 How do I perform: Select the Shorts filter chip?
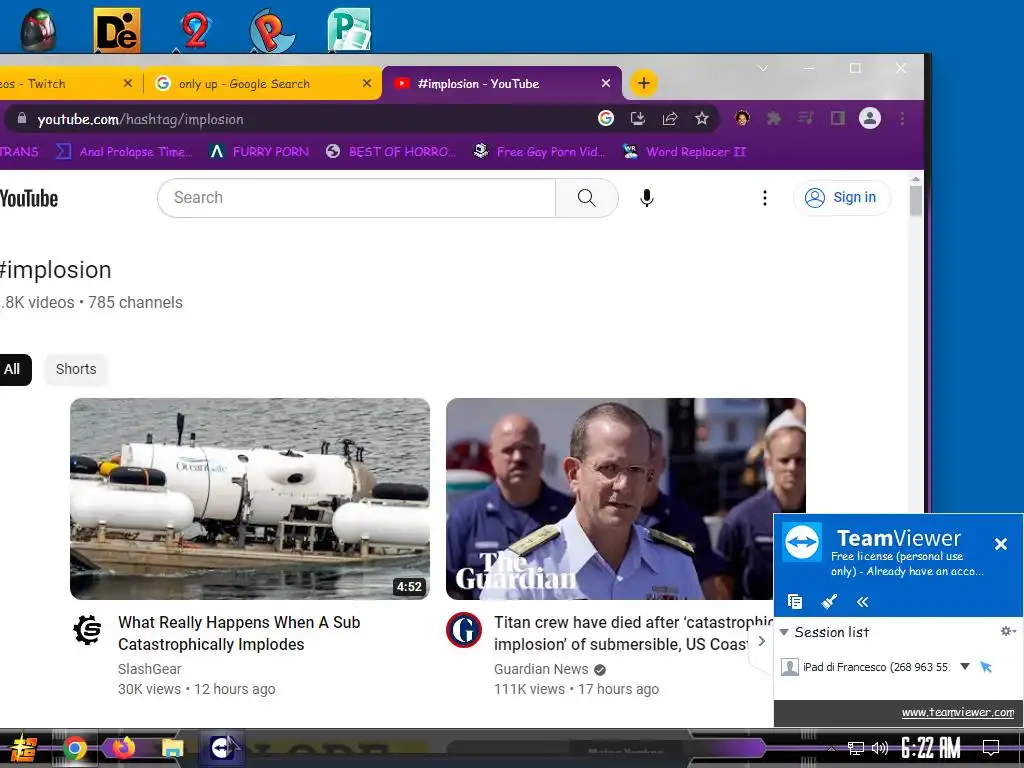[76, 369]
